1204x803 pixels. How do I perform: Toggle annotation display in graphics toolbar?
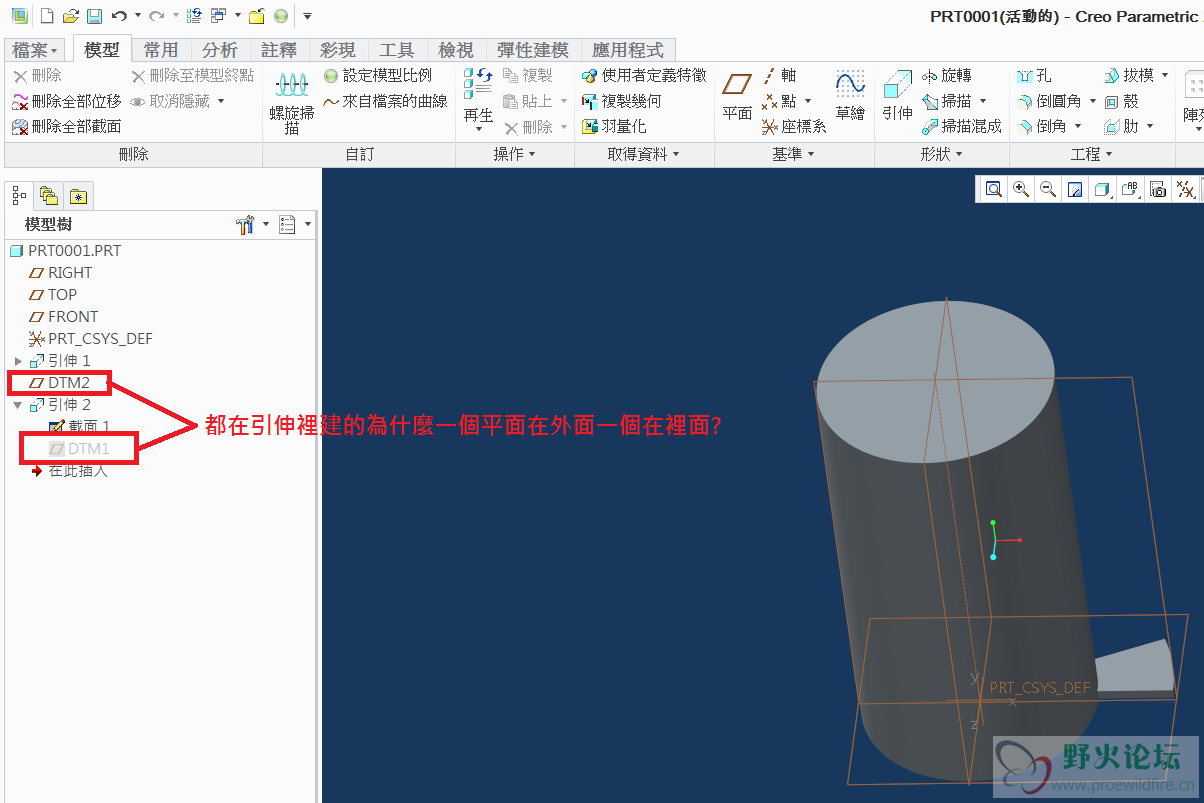pos(1131,189)
